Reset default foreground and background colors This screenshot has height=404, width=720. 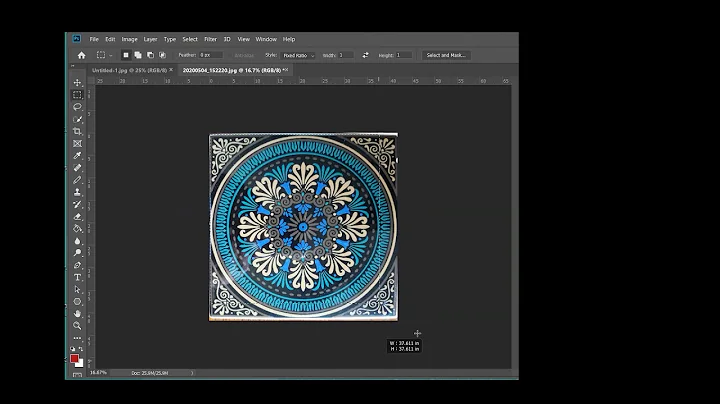73,349
